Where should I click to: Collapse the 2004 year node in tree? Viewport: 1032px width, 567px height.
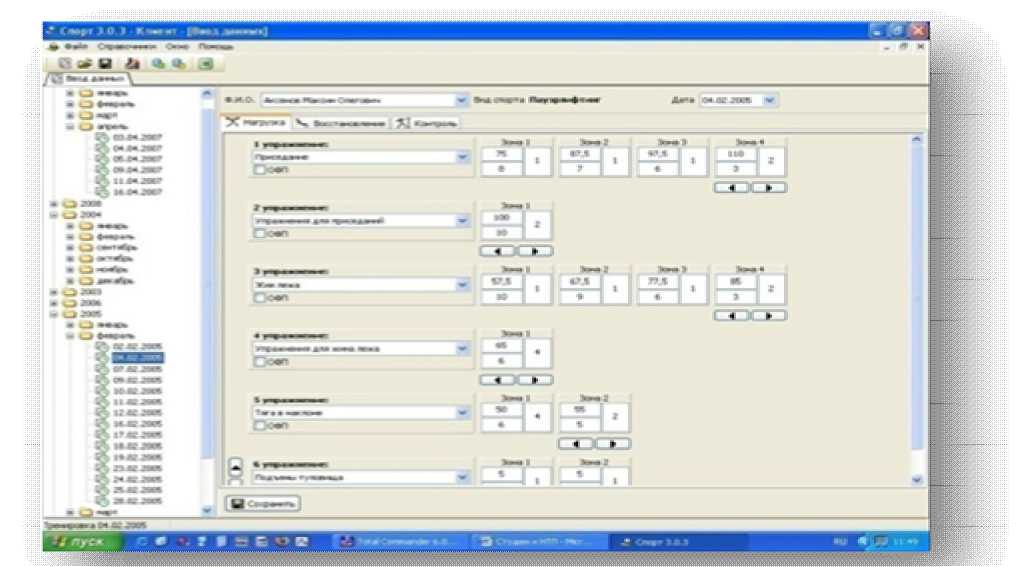55,215
